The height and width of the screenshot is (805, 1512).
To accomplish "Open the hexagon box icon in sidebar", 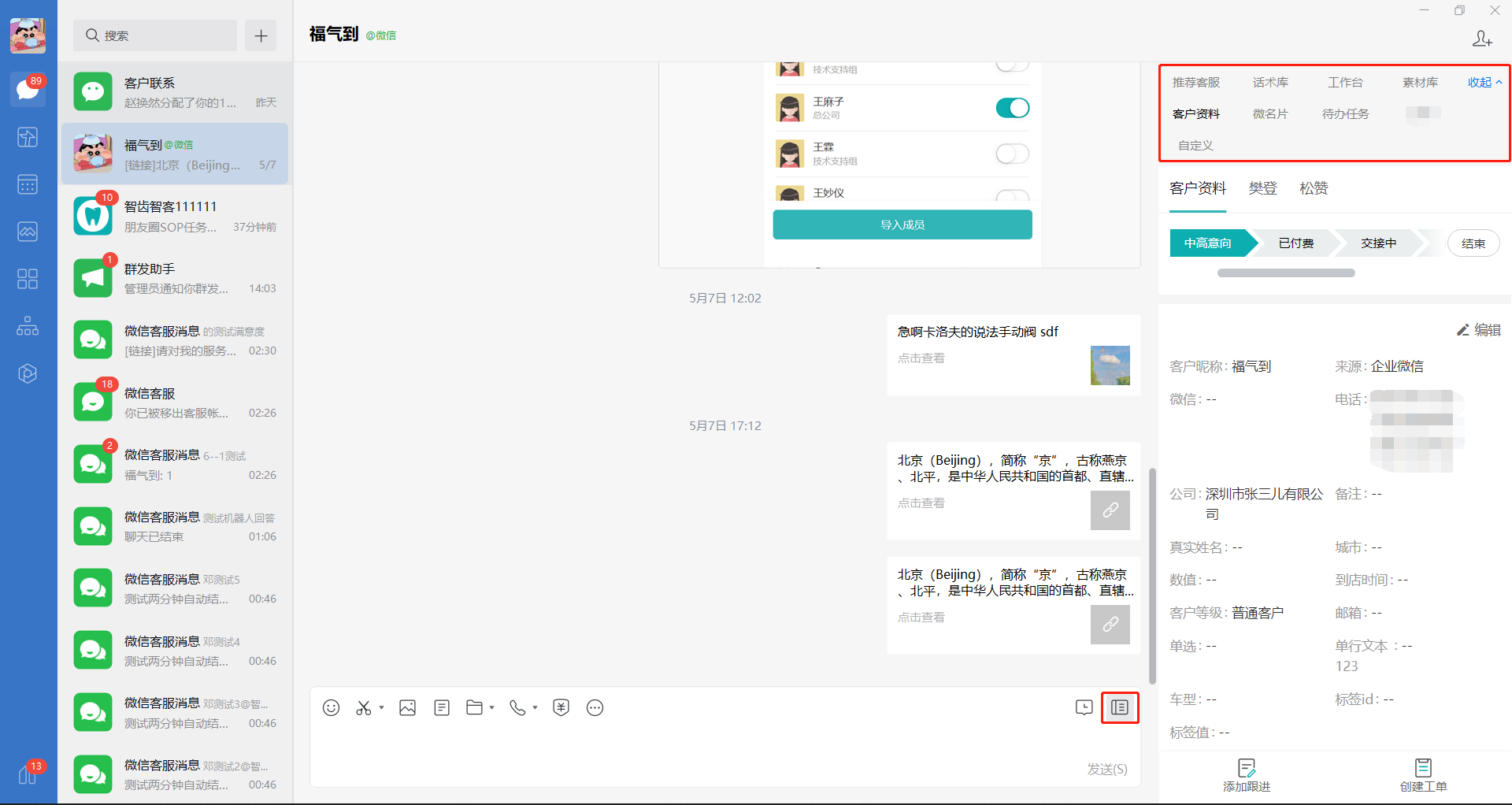I will 28,373.
